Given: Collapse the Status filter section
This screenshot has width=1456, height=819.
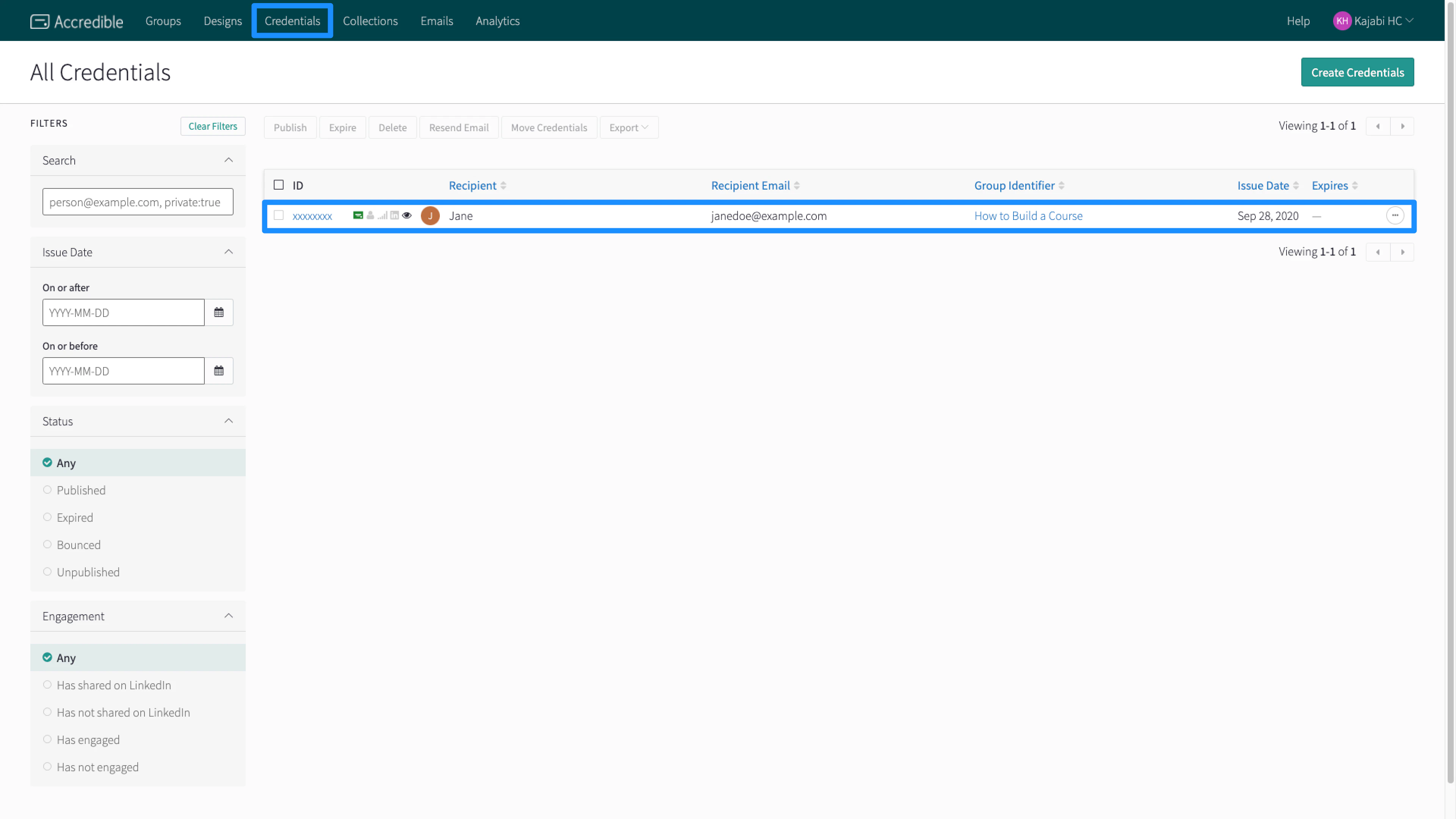Looking at the screenshot, I should [228, 421].
